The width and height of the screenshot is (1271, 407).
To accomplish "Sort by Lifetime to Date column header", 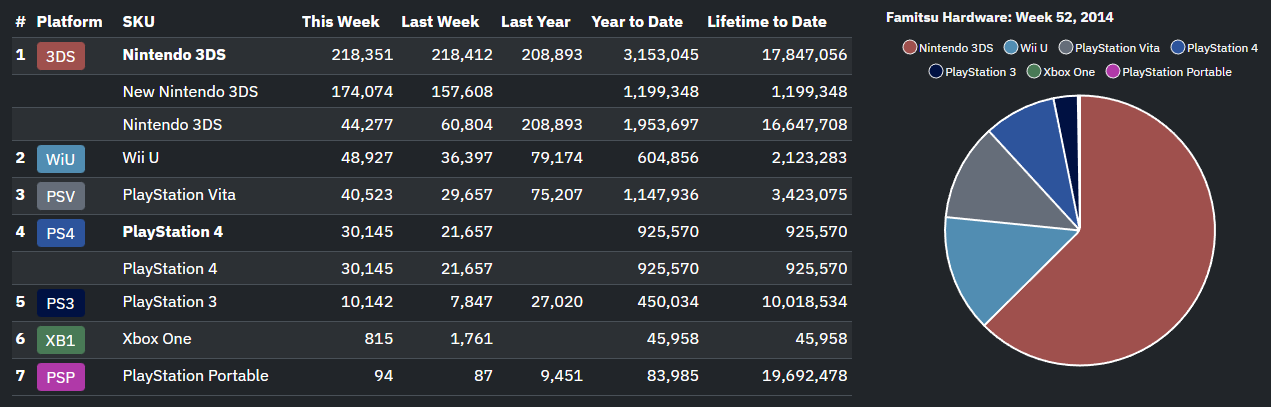I will (x=767, y=21).
